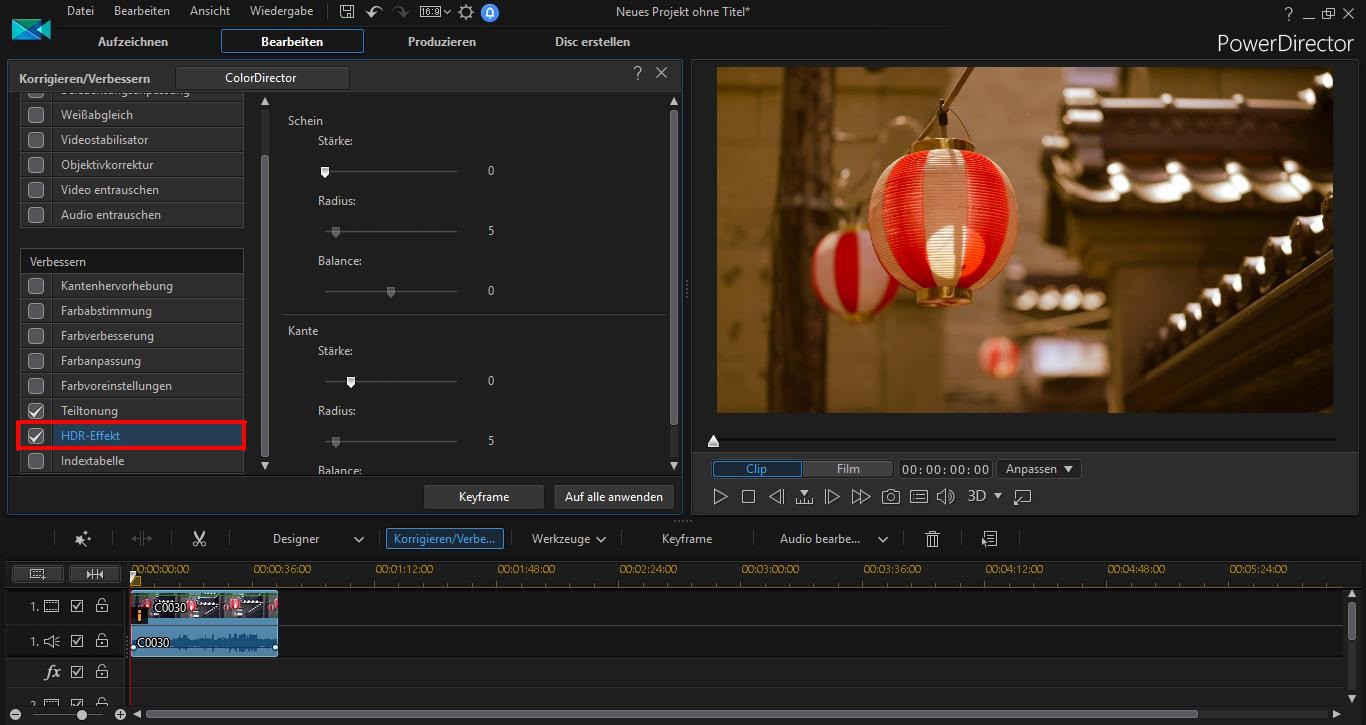Open preview quality/subtitle settings icon
The image size is (1366, 725).
(x=919, y=496)
